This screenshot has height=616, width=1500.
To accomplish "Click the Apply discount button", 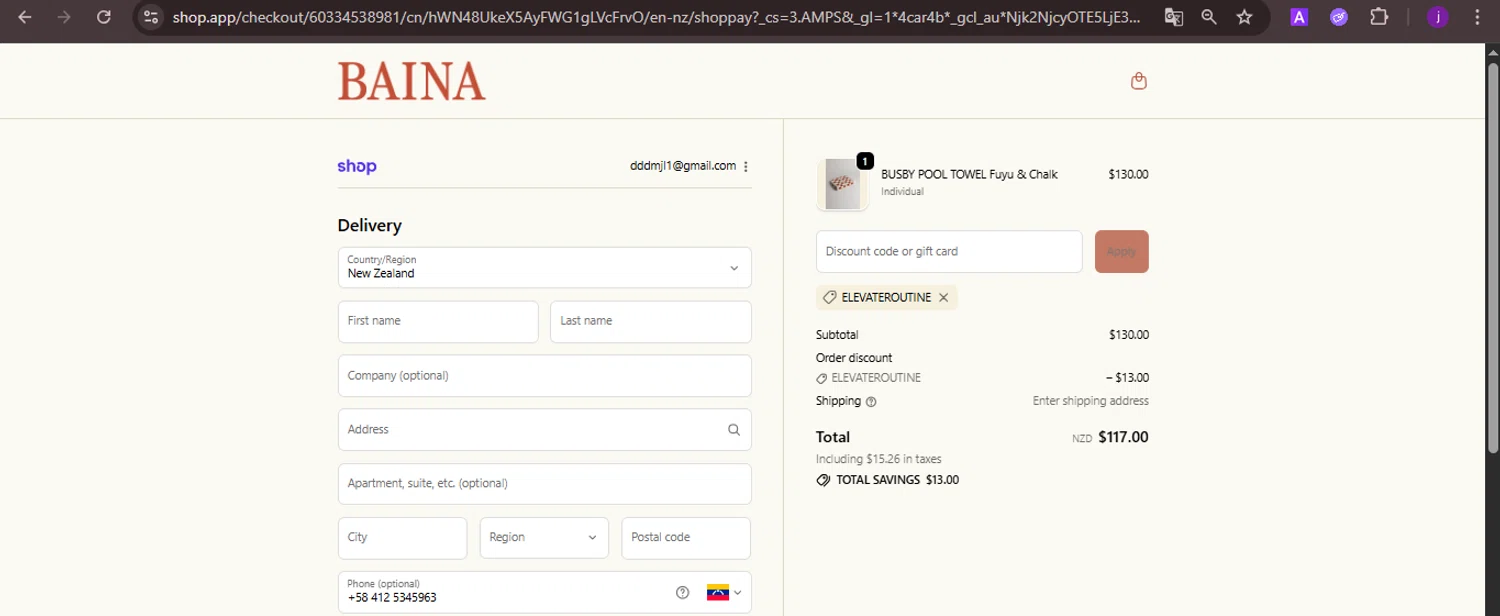I will [1122, 252].
